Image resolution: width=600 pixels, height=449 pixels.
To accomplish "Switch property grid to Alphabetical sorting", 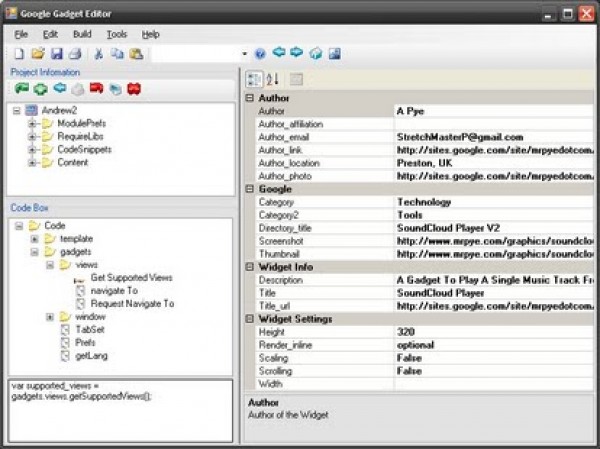I will click(272, 79).
